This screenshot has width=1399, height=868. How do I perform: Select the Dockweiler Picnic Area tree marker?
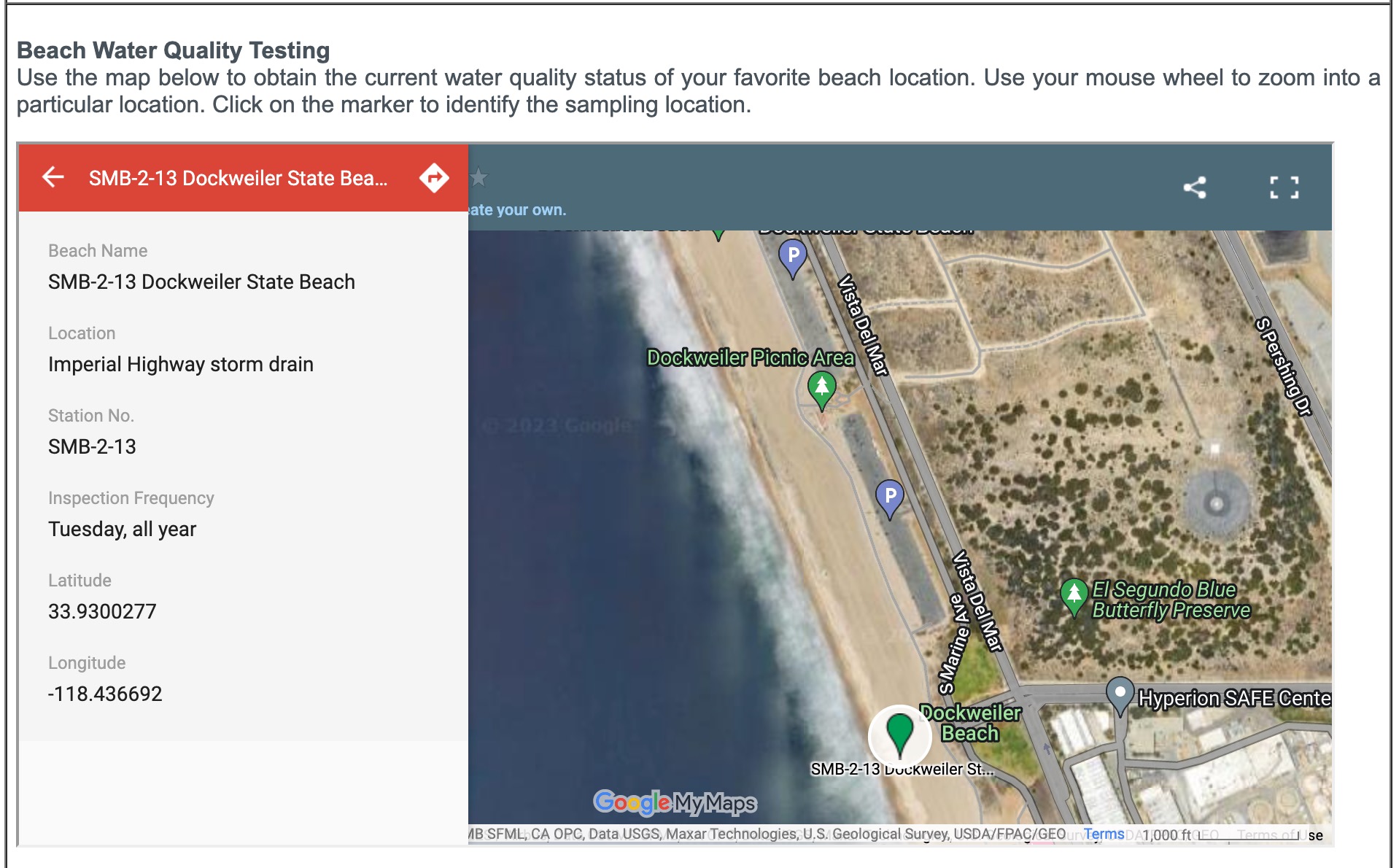click(x=822, y=388)
